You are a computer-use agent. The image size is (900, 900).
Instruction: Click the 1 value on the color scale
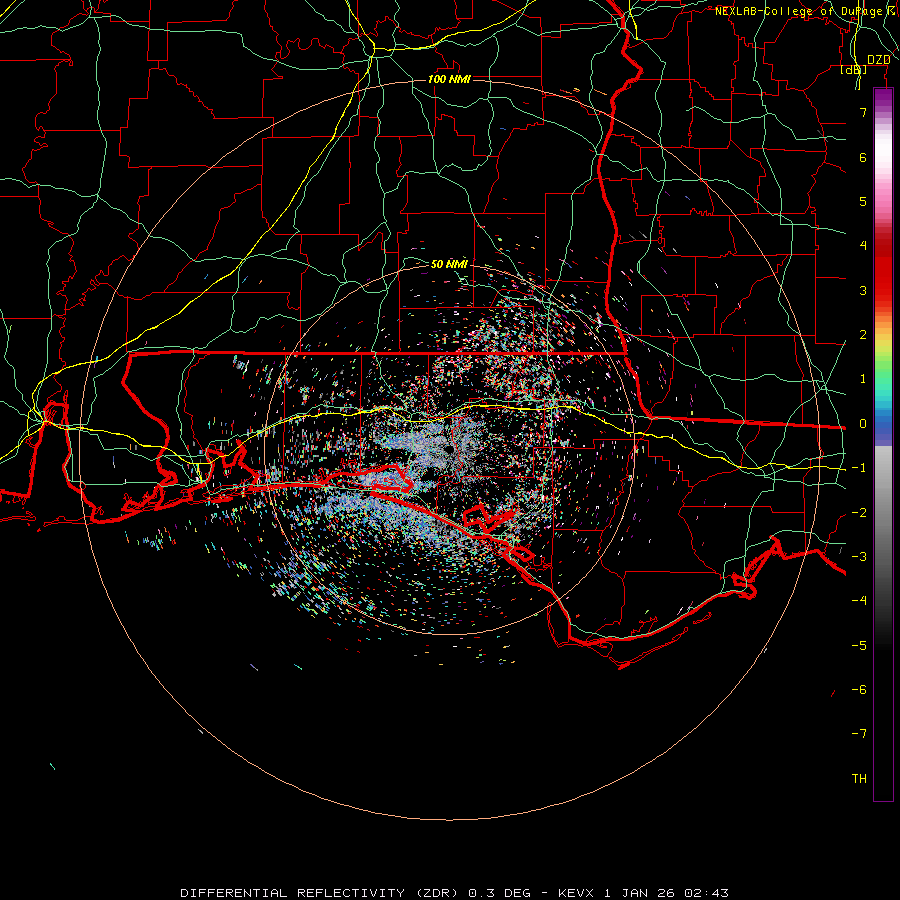point(863,379)
